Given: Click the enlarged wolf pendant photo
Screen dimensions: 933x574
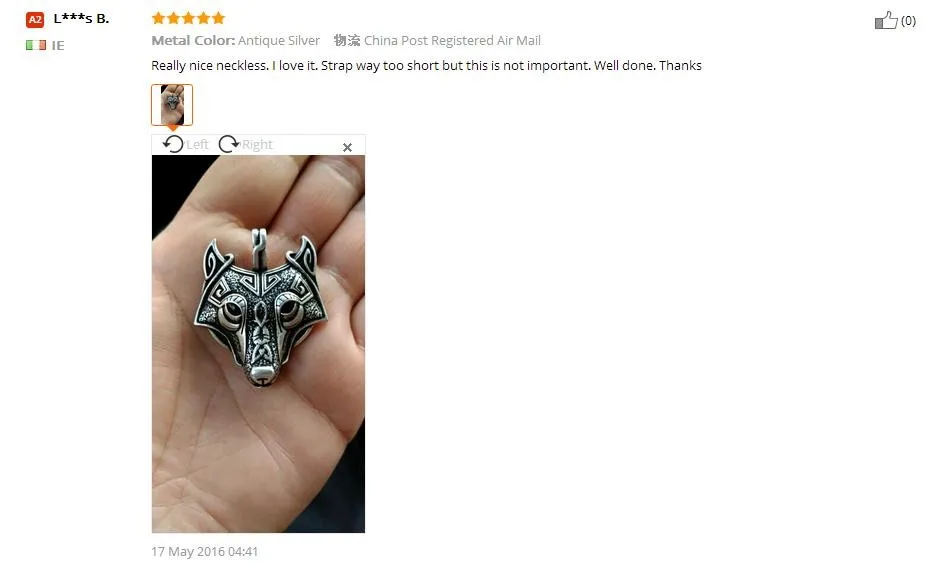Looking at the screenshot, I should tap(258, 344).
